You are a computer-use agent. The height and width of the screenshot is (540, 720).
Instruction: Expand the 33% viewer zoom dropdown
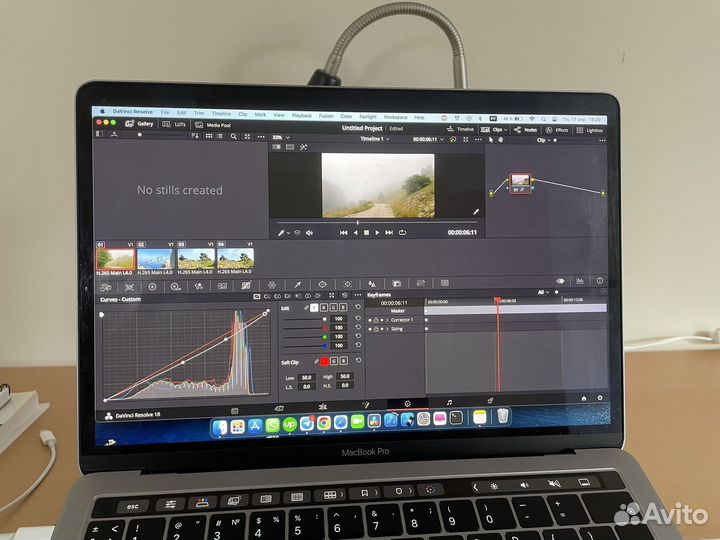click(281, 137)
